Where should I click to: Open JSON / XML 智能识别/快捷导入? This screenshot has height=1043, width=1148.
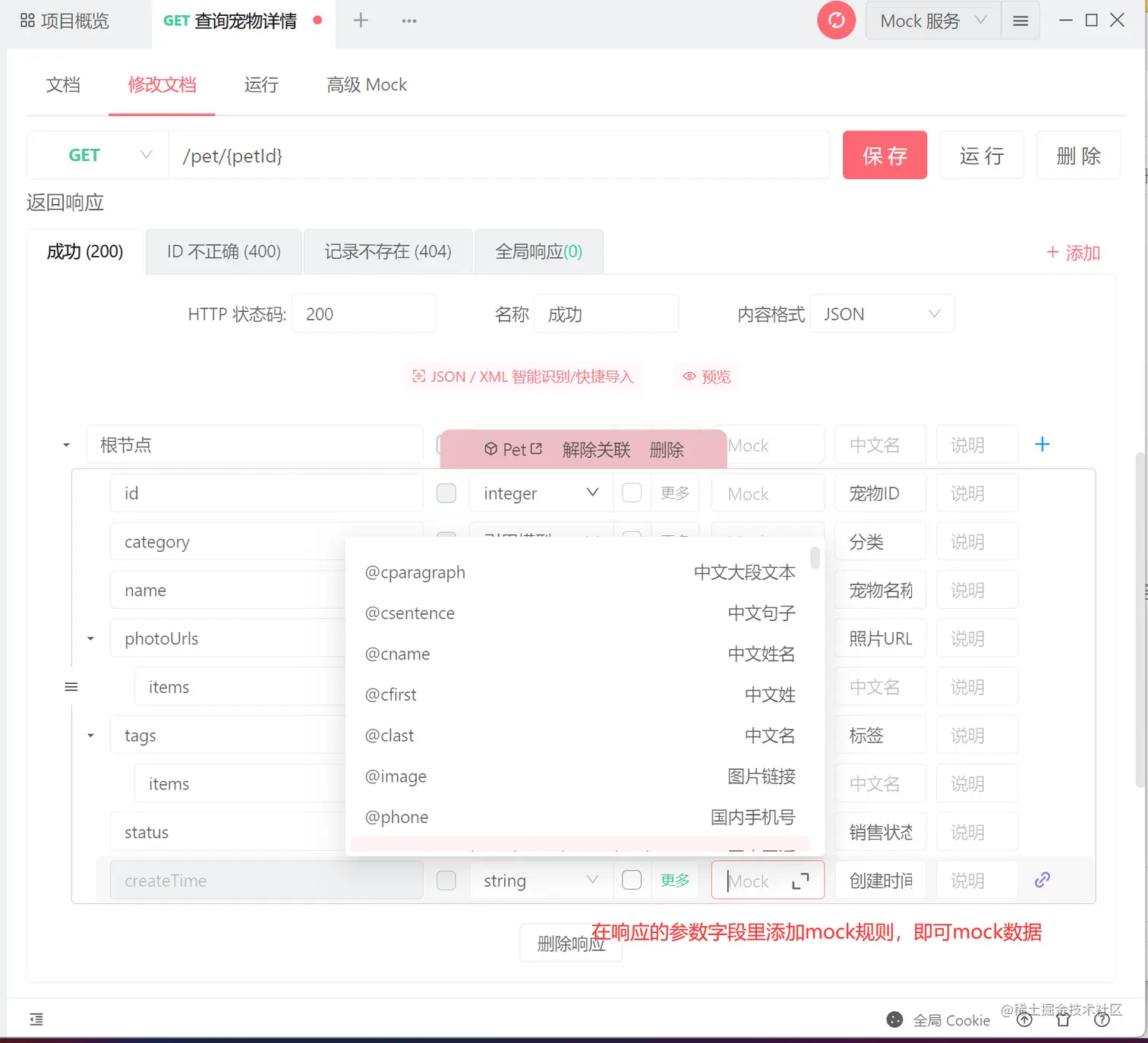[523, 377]
